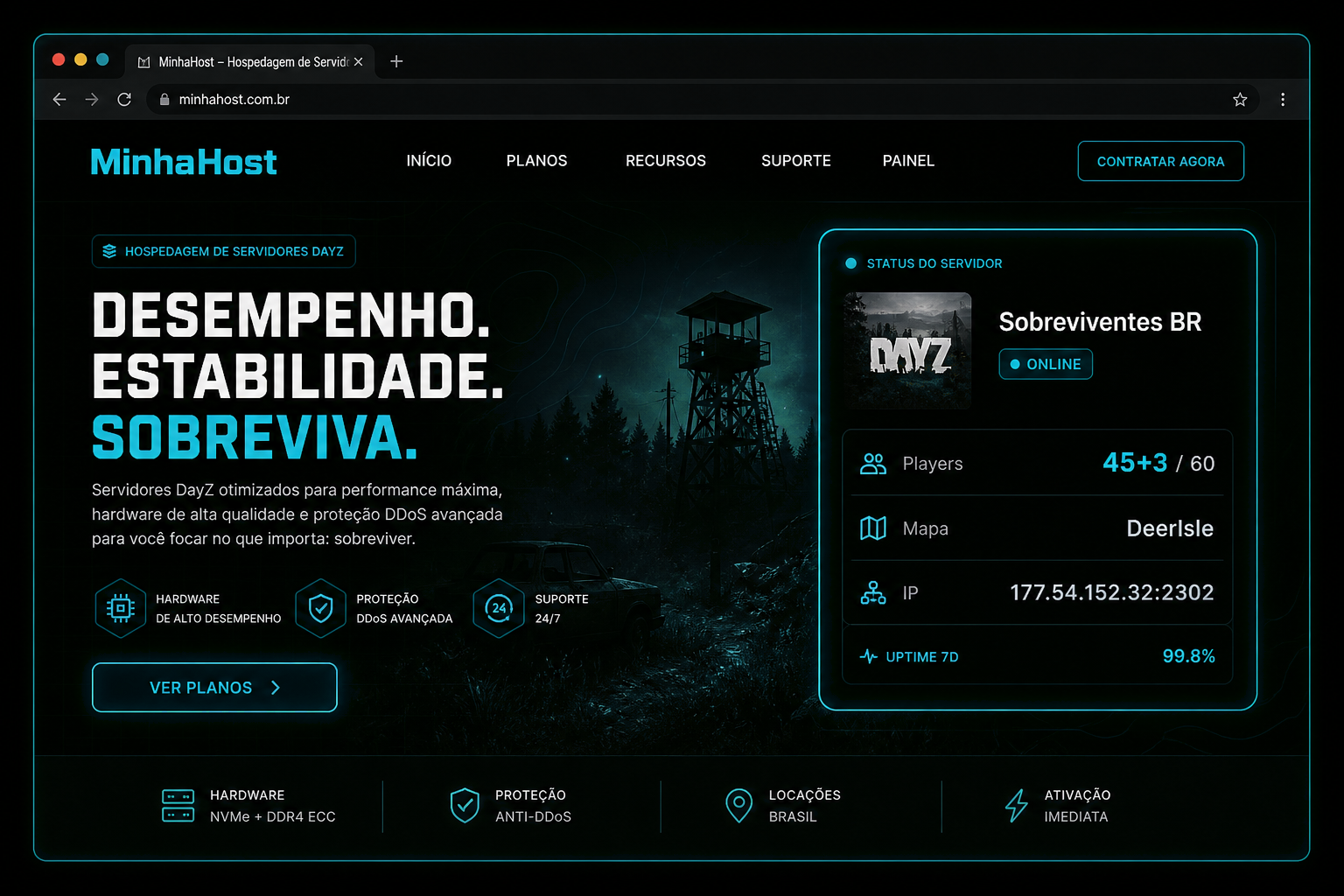Click the teal window maximize button
1344x896 pixels.
(102, 59)
